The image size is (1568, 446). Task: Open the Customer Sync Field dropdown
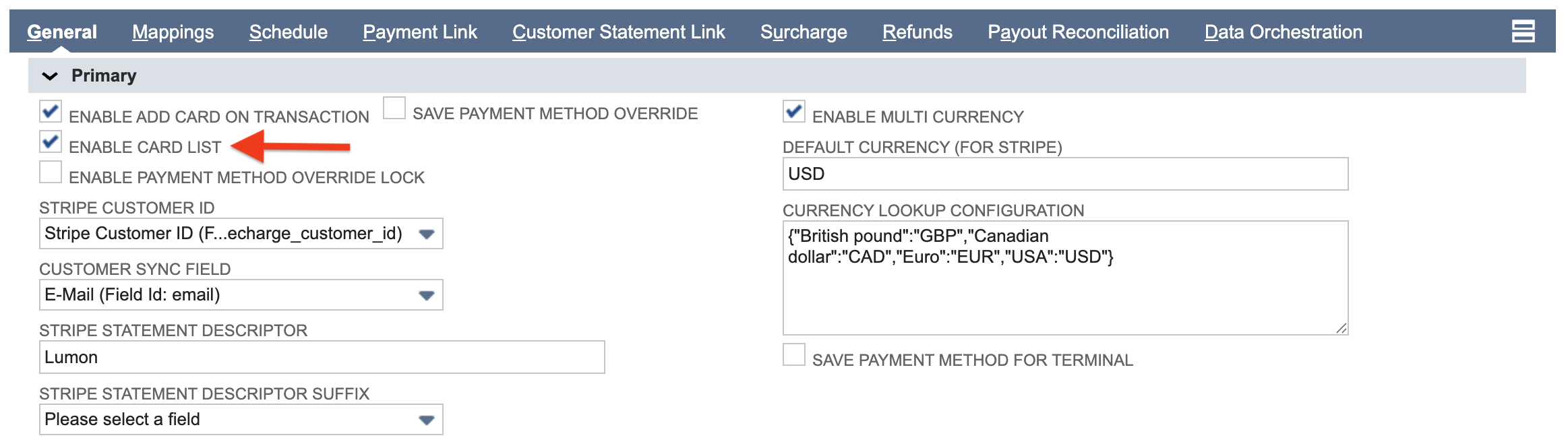[427, 294]
